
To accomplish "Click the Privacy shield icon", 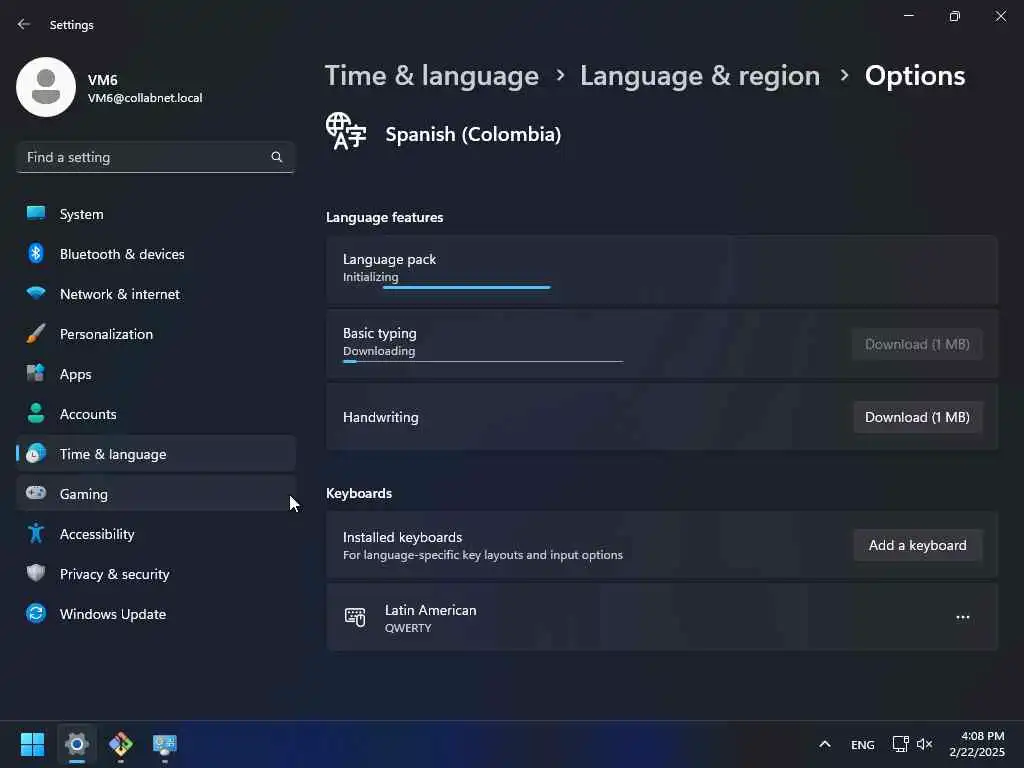I will tap(36, 573).
